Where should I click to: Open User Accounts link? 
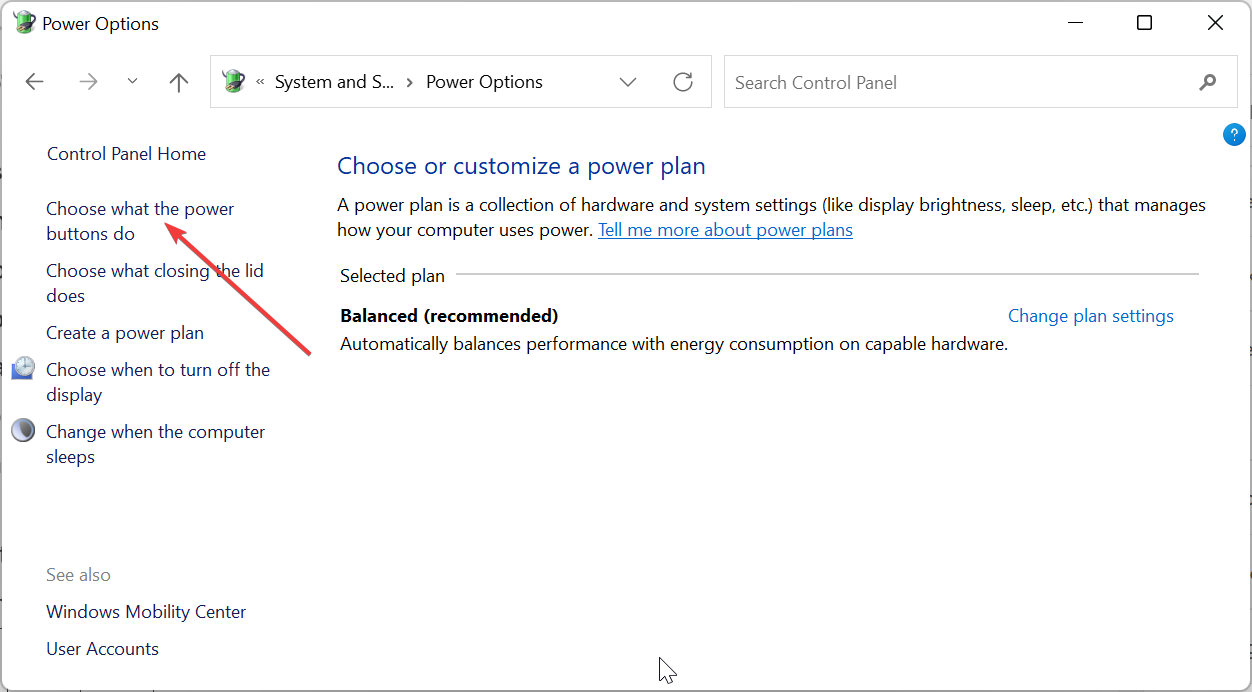102,649
